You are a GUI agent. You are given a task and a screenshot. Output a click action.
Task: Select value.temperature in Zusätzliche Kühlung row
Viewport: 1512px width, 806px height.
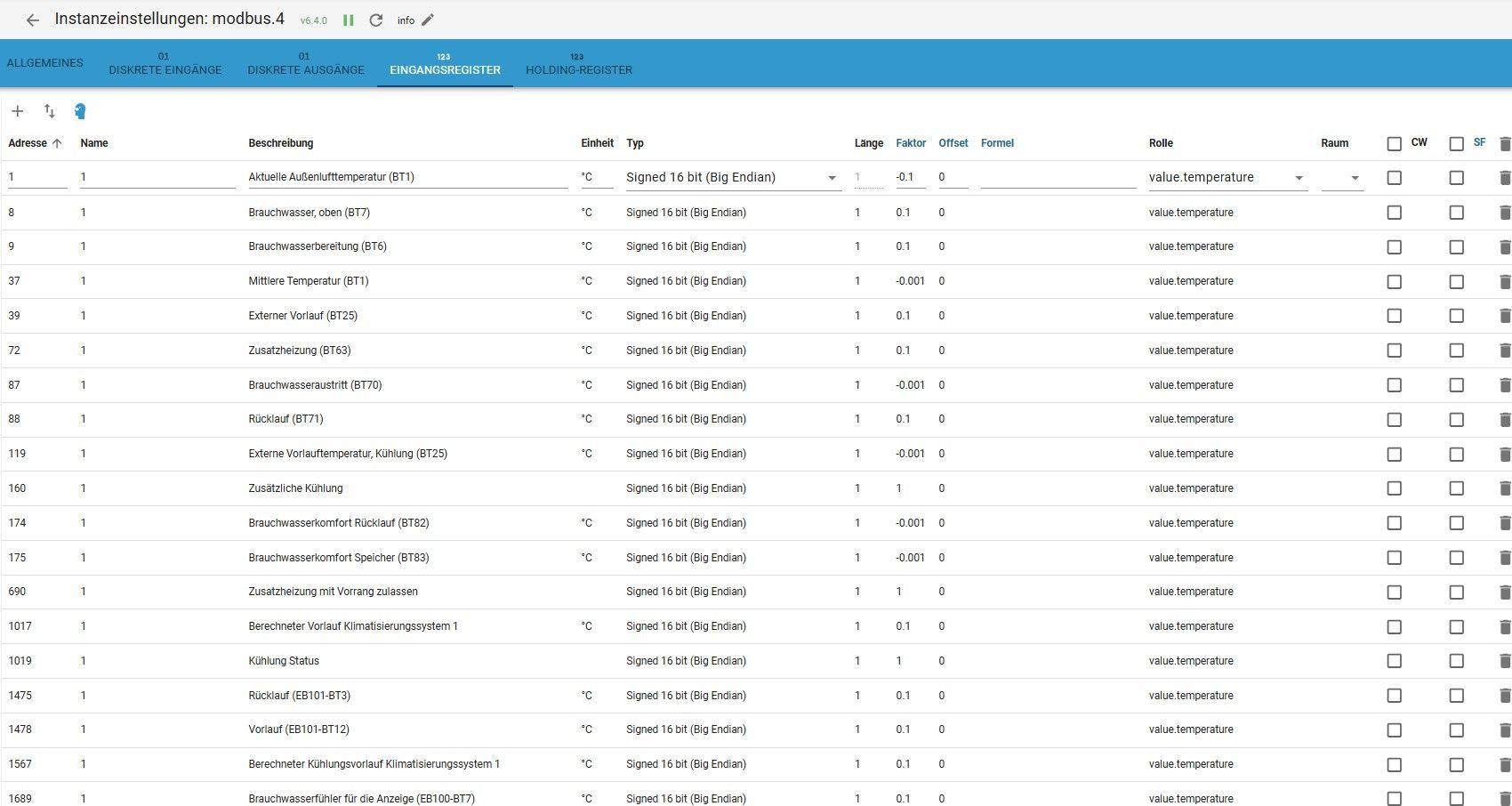pos(1191,488)
